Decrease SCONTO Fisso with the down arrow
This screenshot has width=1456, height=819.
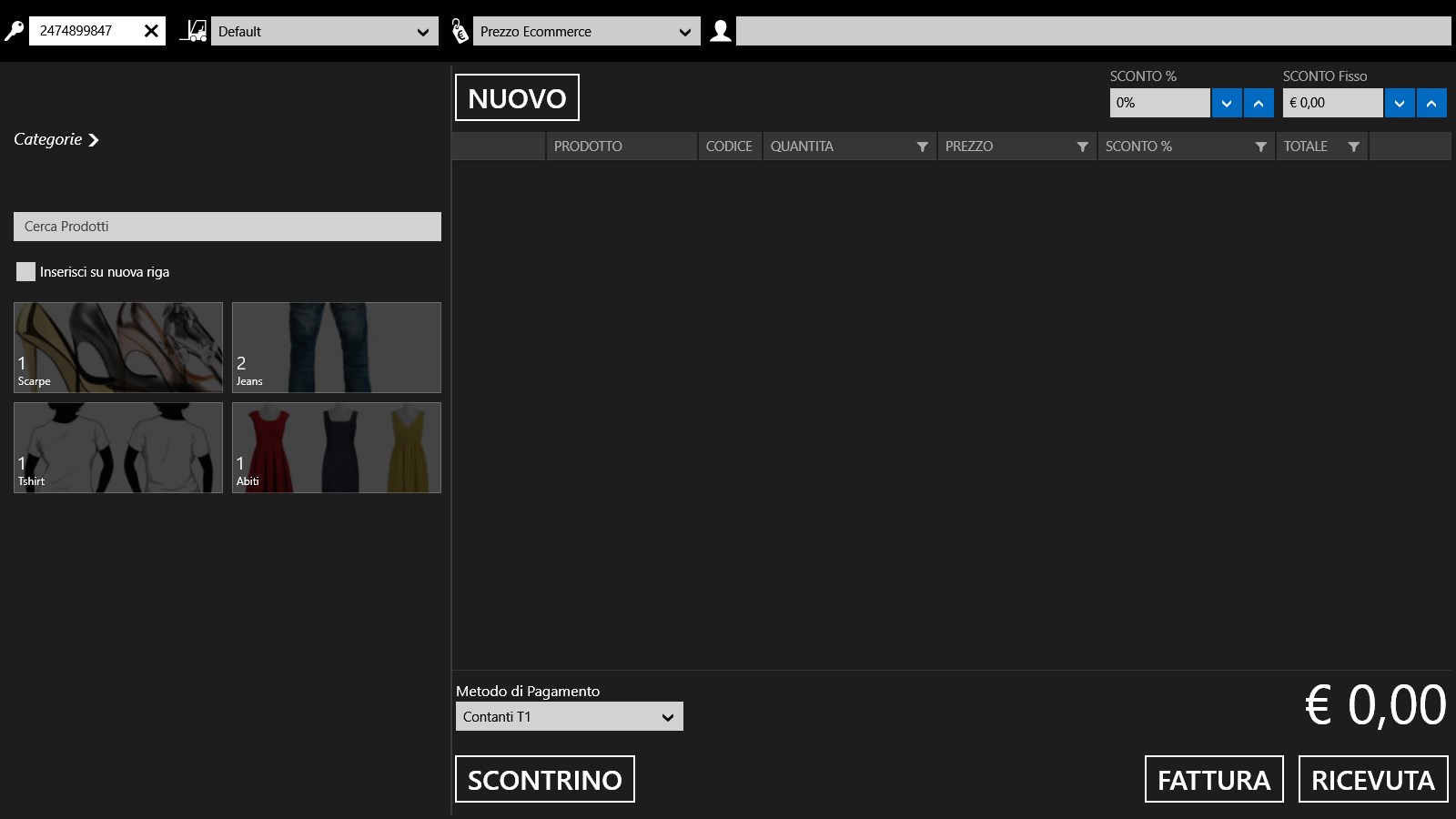coord(1399,103)
